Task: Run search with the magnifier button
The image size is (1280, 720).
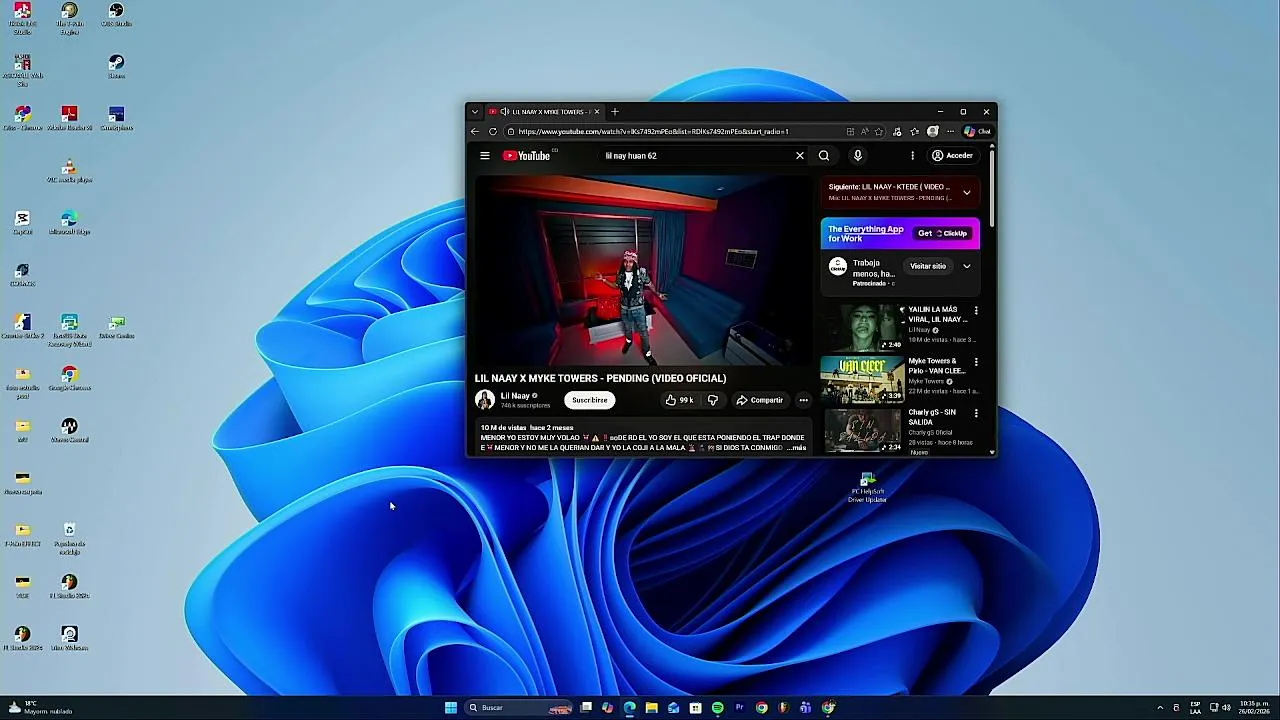Action: (824, 156)
